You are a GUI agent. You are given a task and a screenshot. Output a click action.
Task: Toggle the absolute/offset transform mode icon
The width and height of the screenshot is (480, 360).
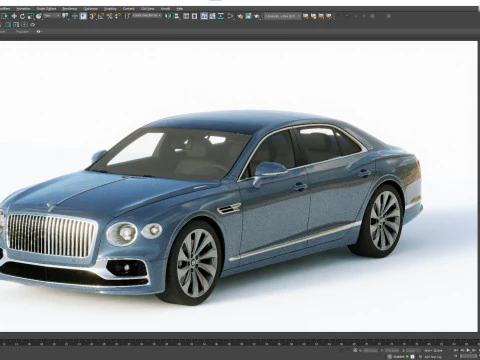coord(355,350)
